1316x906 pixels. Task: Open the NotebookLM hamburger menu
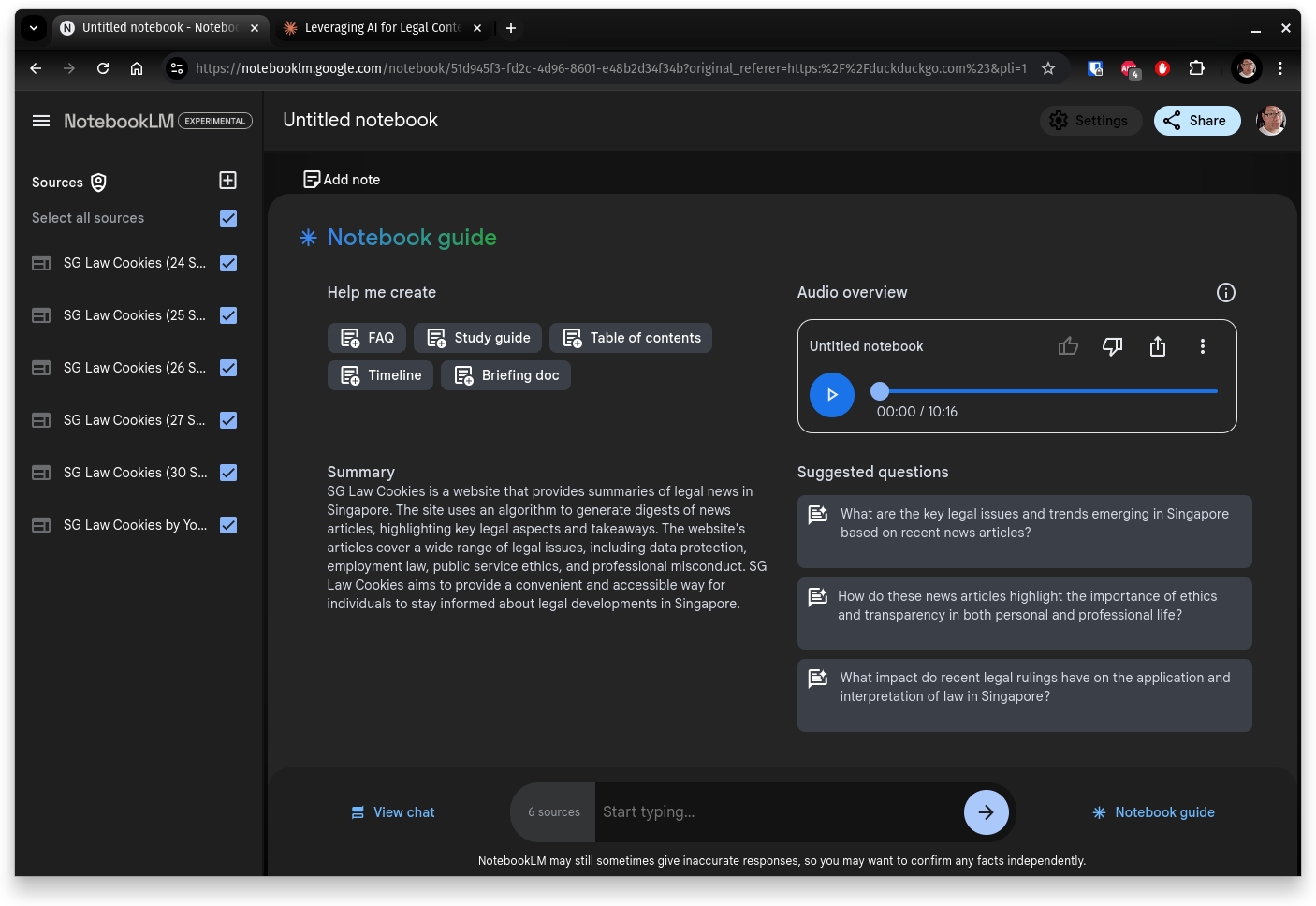point(41,121)
